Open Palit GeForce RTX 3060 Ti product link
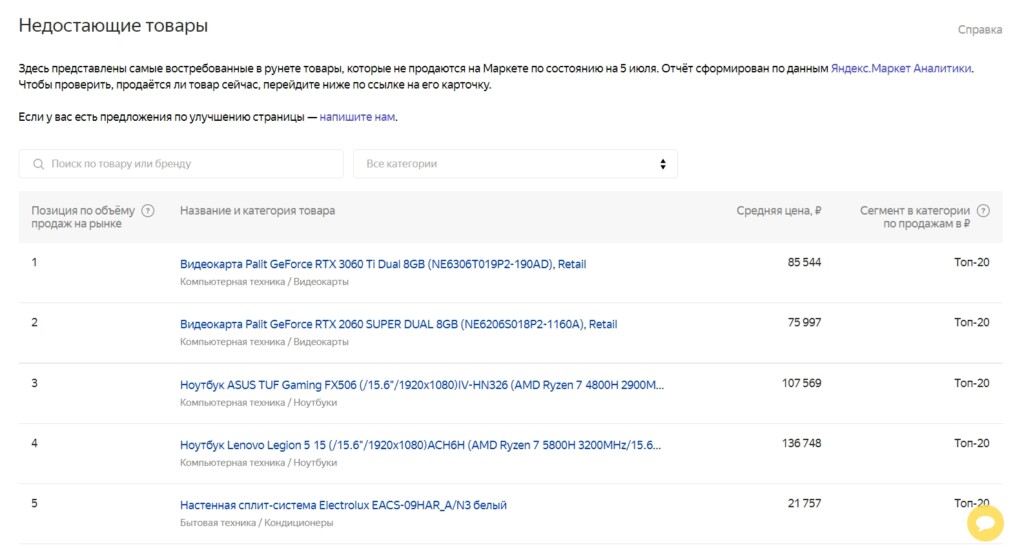This screenshot has height=548, width=1024. click(382, 265)
